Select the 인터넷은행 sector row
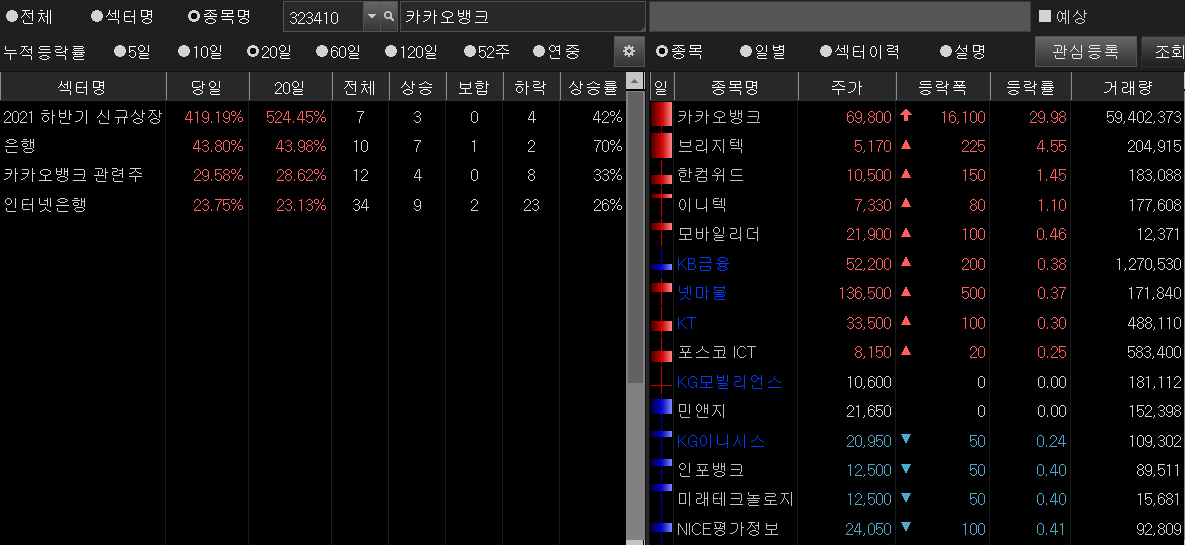 pyautogui.click(x=313, y=205)
